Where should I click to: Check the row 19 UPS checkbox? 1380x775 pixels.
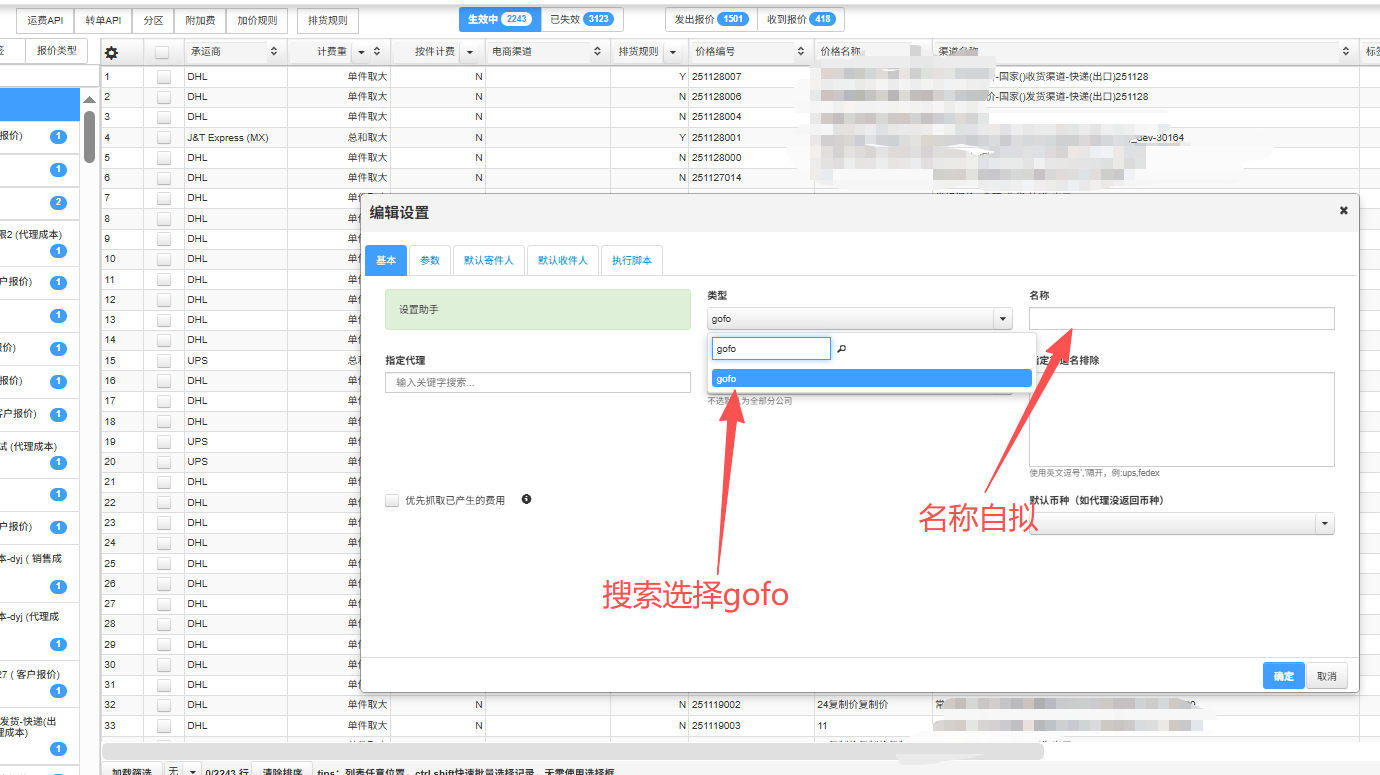click(164, 442)
